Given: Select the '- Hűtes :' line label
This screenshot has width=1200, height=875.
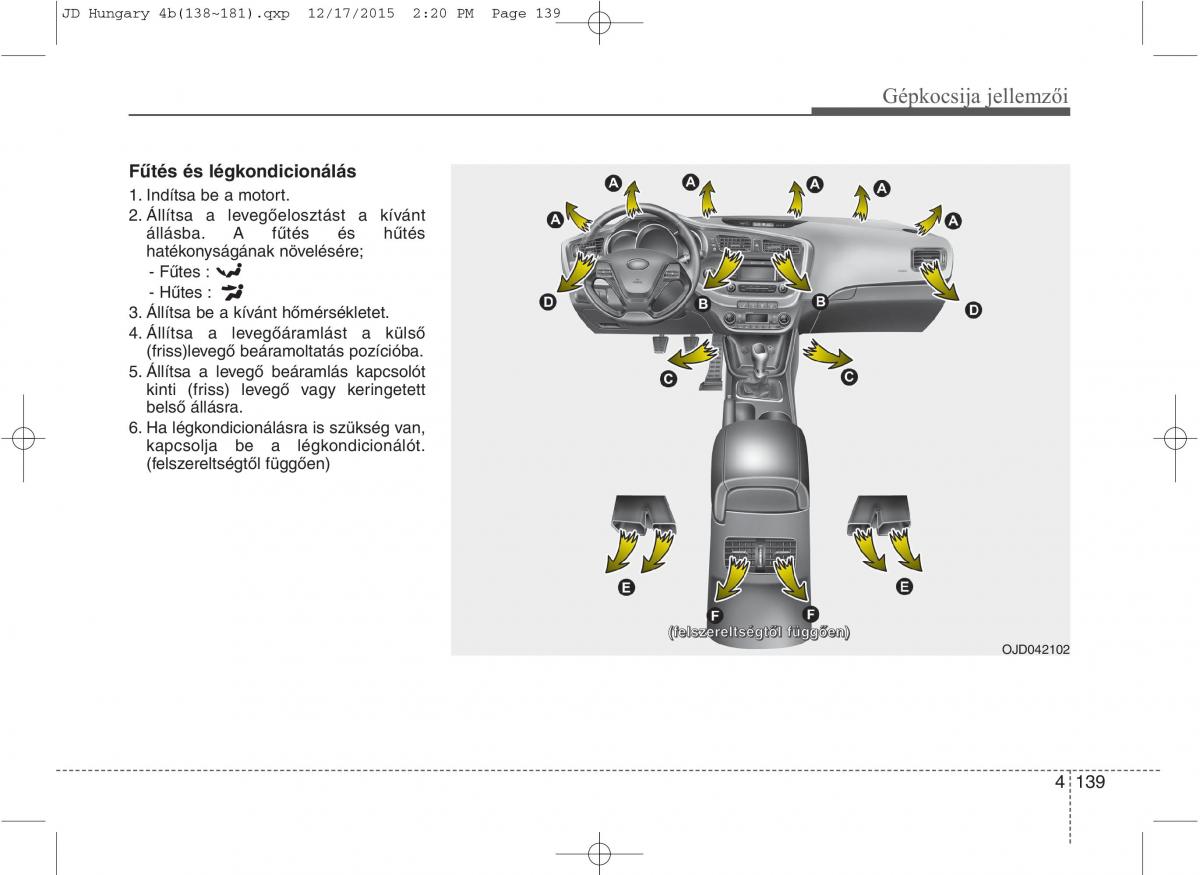Looking at the screenshot, I should [x=179, y=293].
